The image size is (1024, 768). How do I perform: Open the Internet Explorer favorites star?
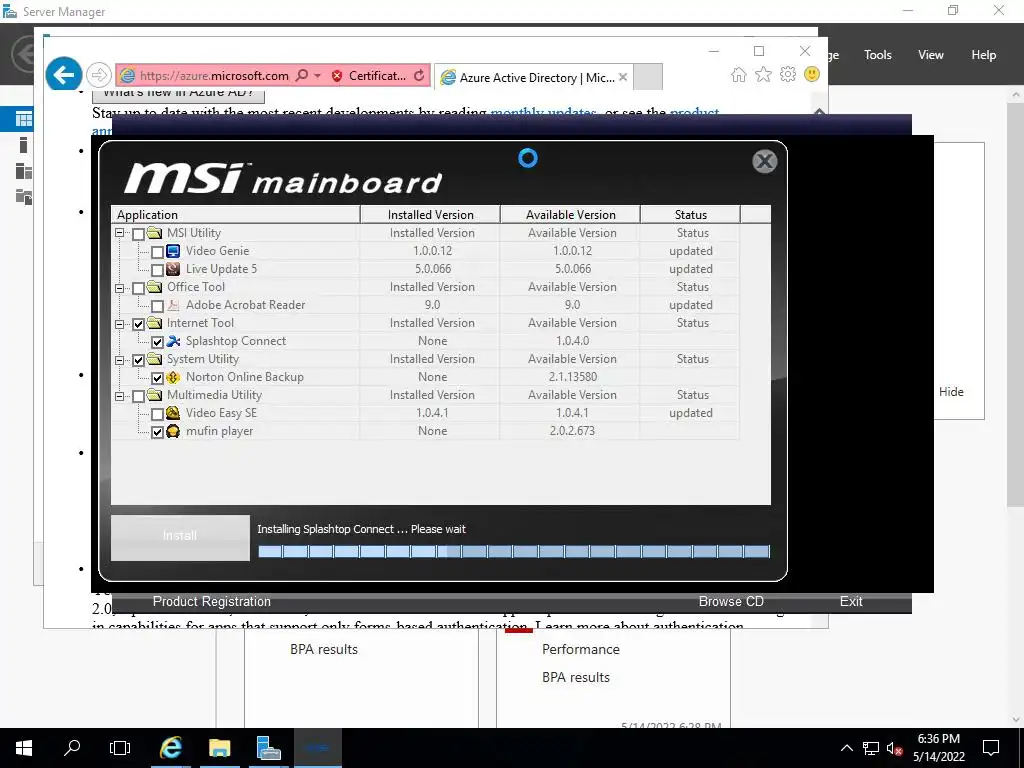click(x=763, y=74)
